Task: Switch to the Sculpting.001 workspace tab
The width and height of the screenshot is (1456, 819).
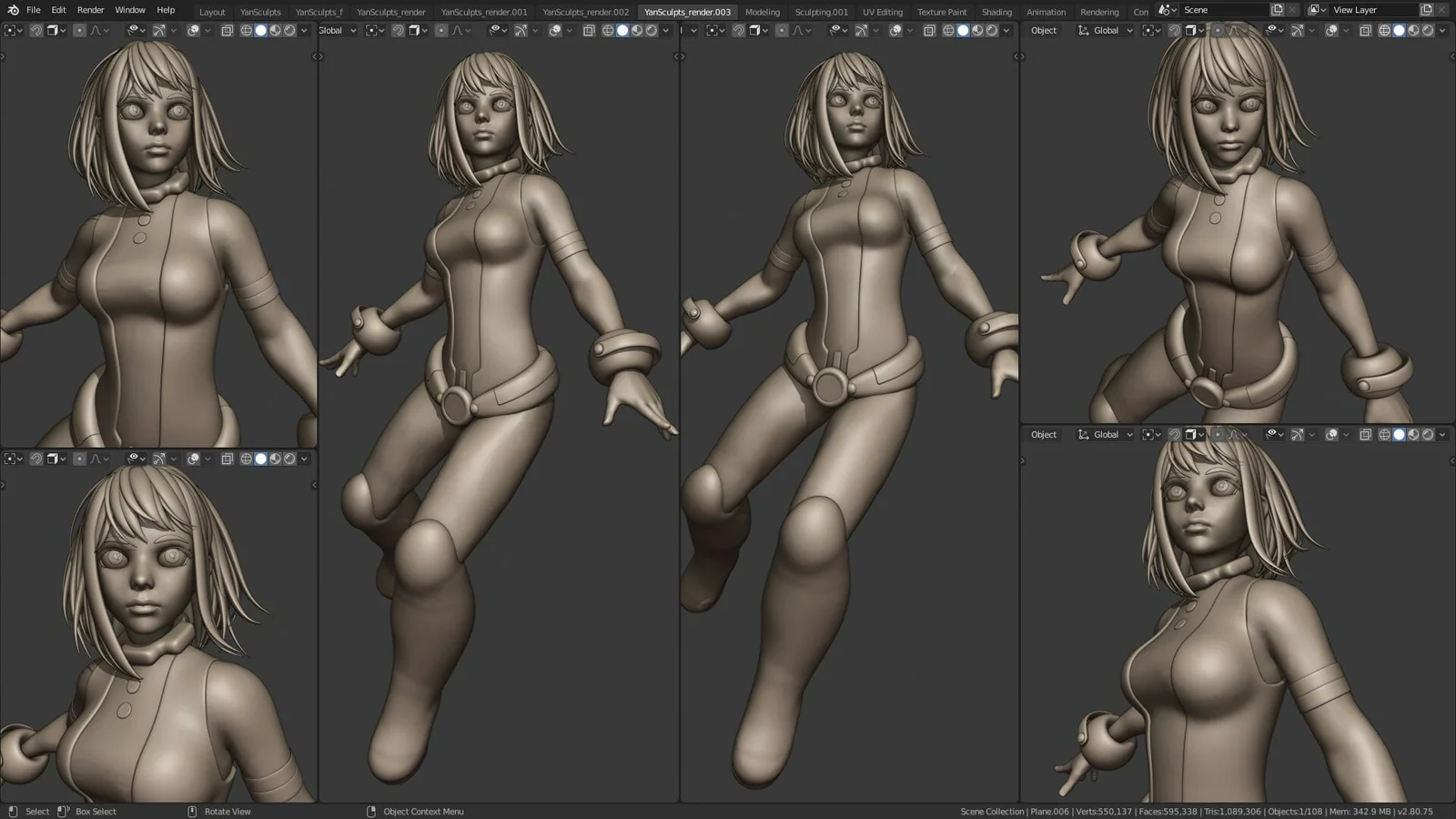Action: click(x=820, y=12)
